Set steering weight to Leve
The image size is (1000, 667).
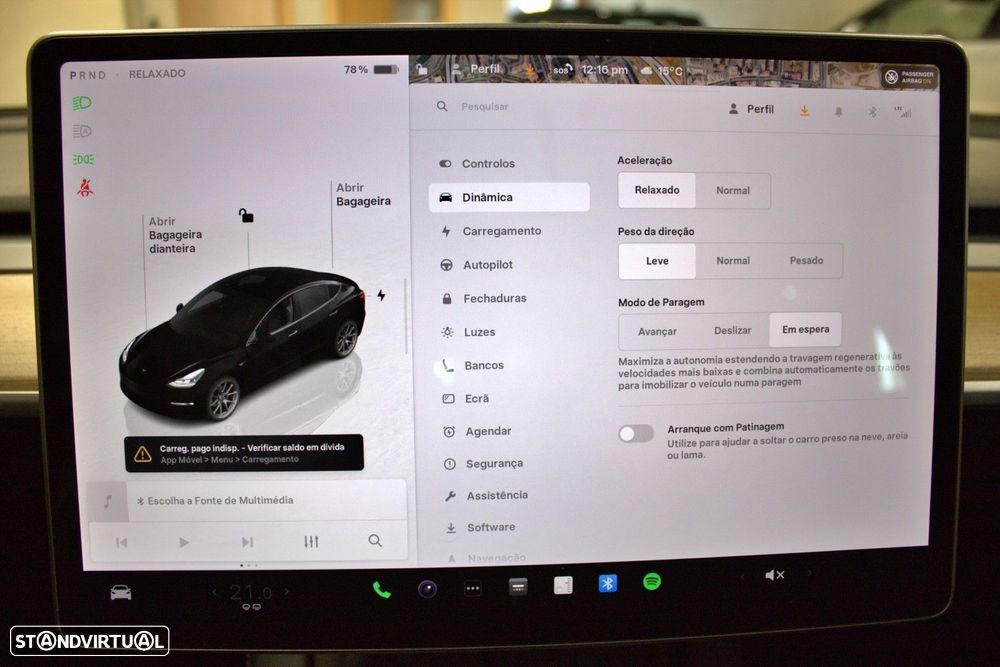point(657,261)
